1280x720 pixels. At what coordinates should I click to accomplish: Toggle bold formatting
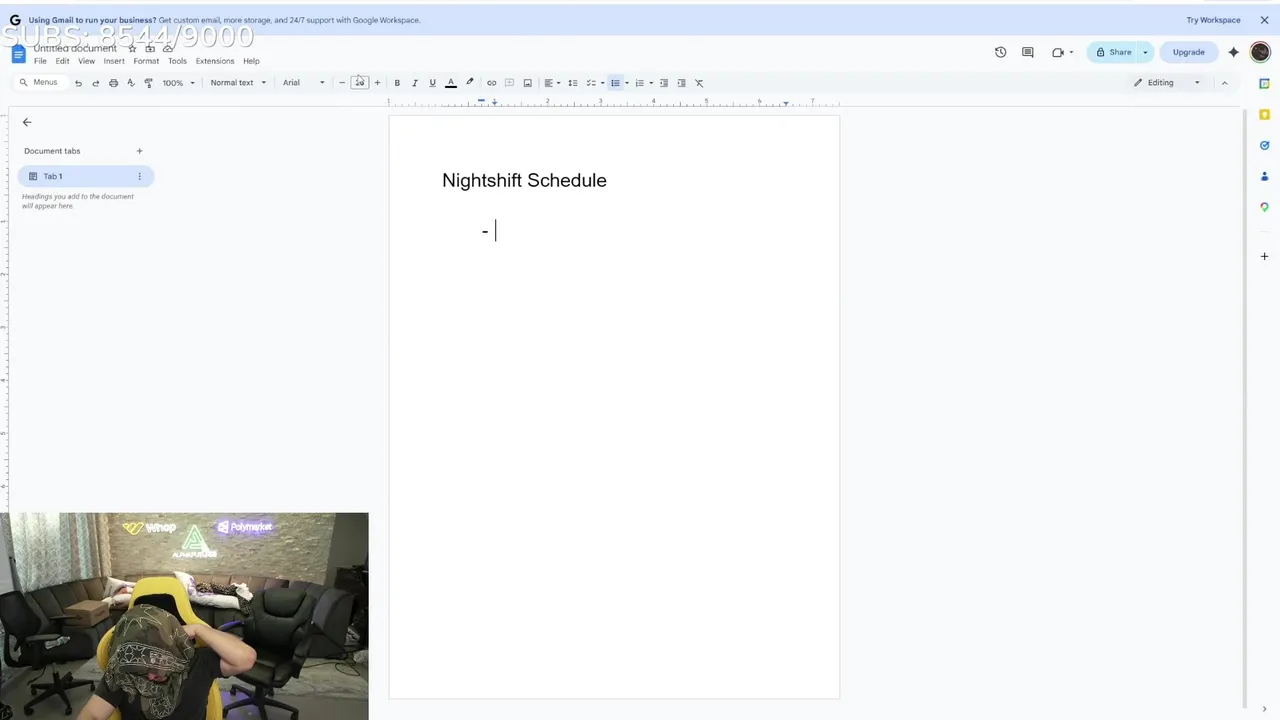397,83
